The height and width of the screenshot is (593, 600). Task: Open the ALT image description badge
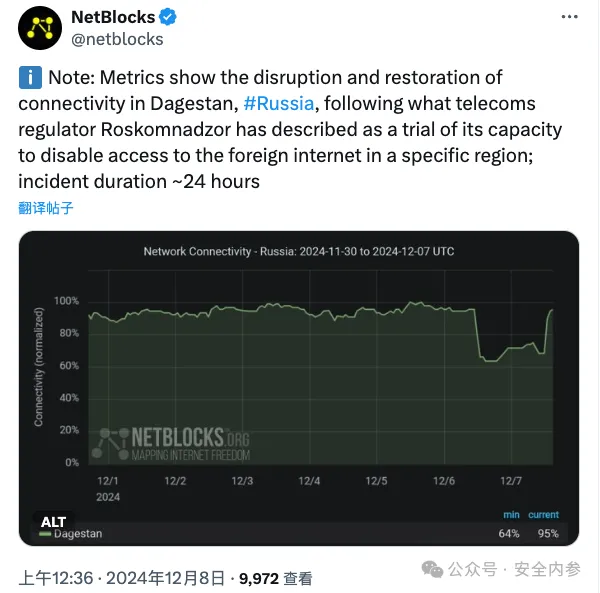coord(53,522)
